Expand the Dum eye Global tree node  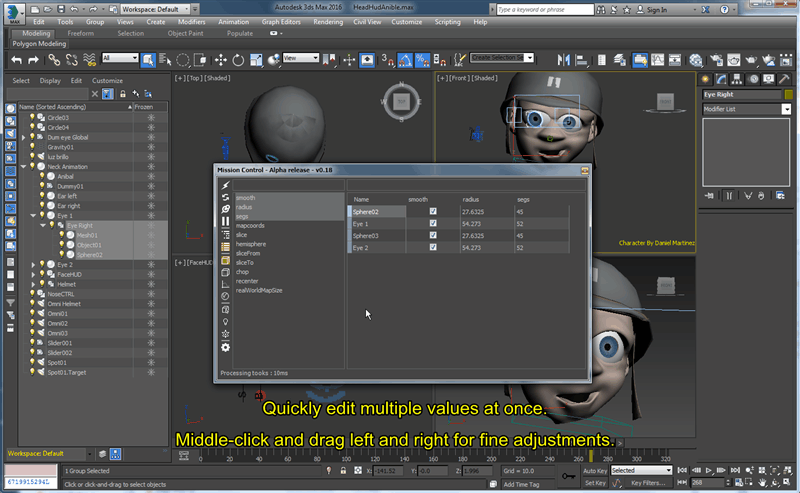tap(23, 137)
